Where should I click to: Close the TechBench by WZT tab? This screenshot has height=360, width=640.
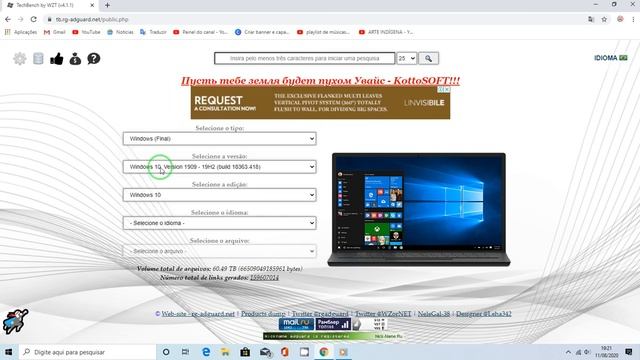(x=92, y=5)
